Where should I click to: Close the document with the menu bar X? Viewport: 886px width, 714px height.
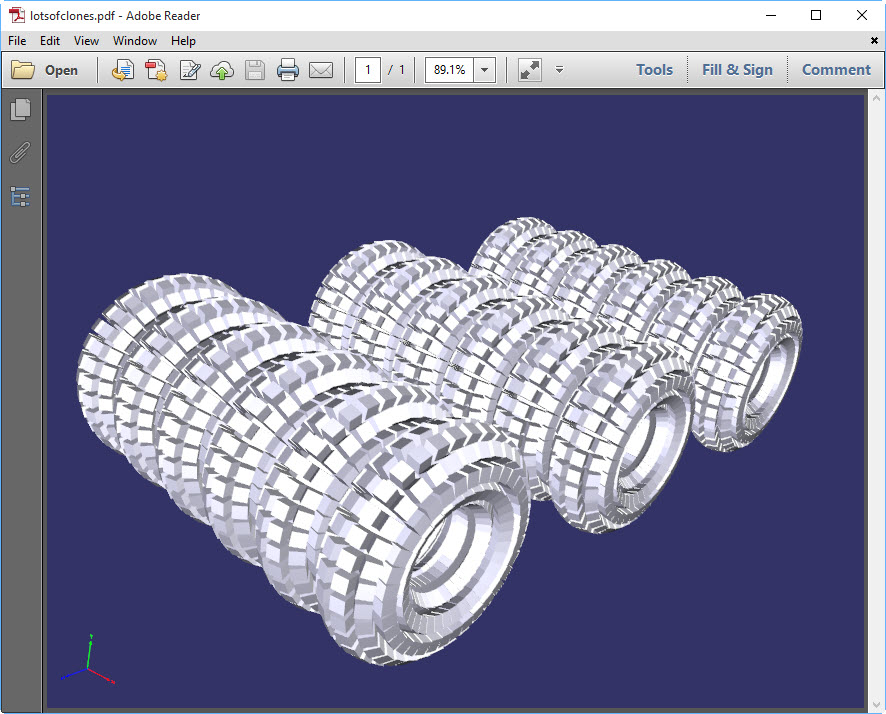coord(874,41)
